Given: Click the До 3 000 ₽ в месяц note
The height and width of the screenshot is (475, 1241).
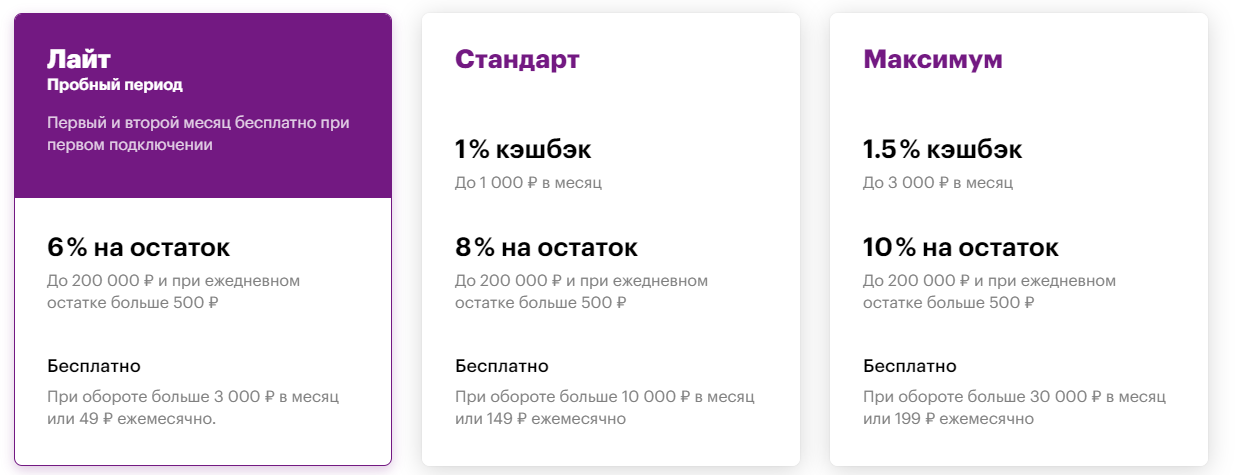Looking at the screenshot, I should point(938,183).
